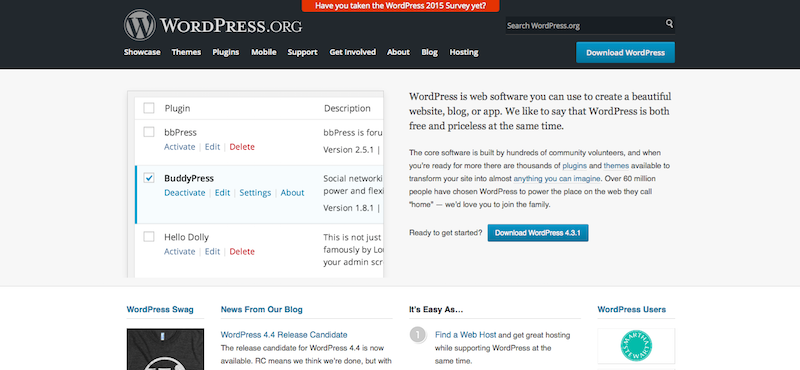Toggle the select-all Plugin checkbox

click(x=149, y=108)
